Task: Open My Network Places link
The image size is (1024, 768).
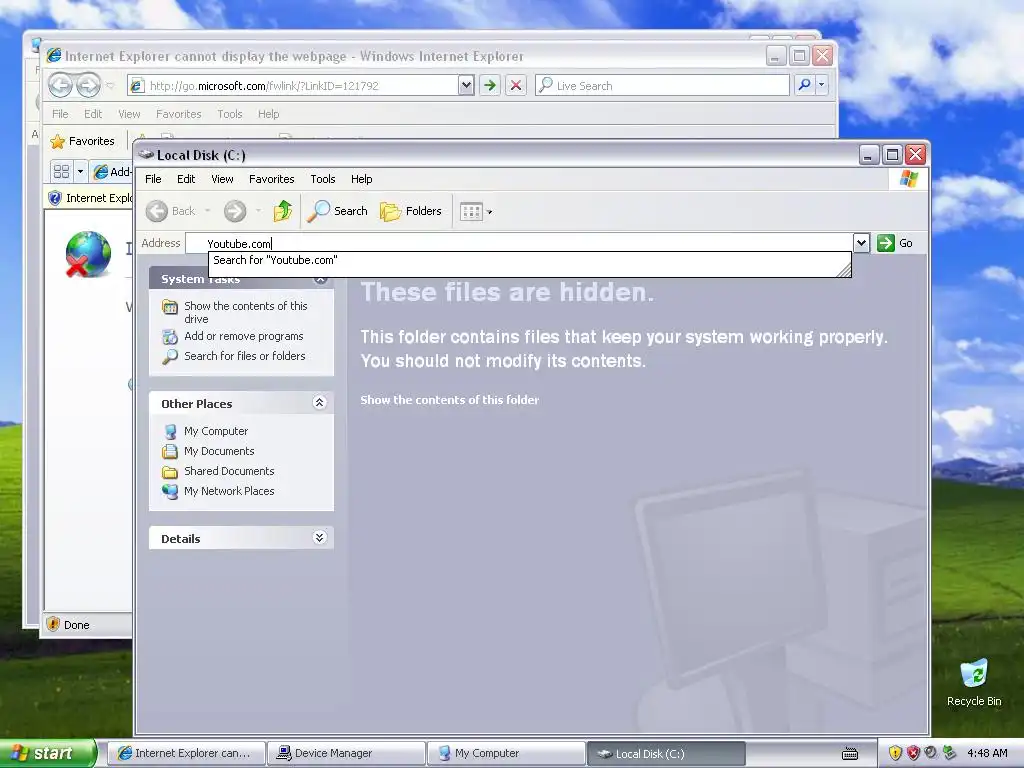Action: [x=229, y=491]
